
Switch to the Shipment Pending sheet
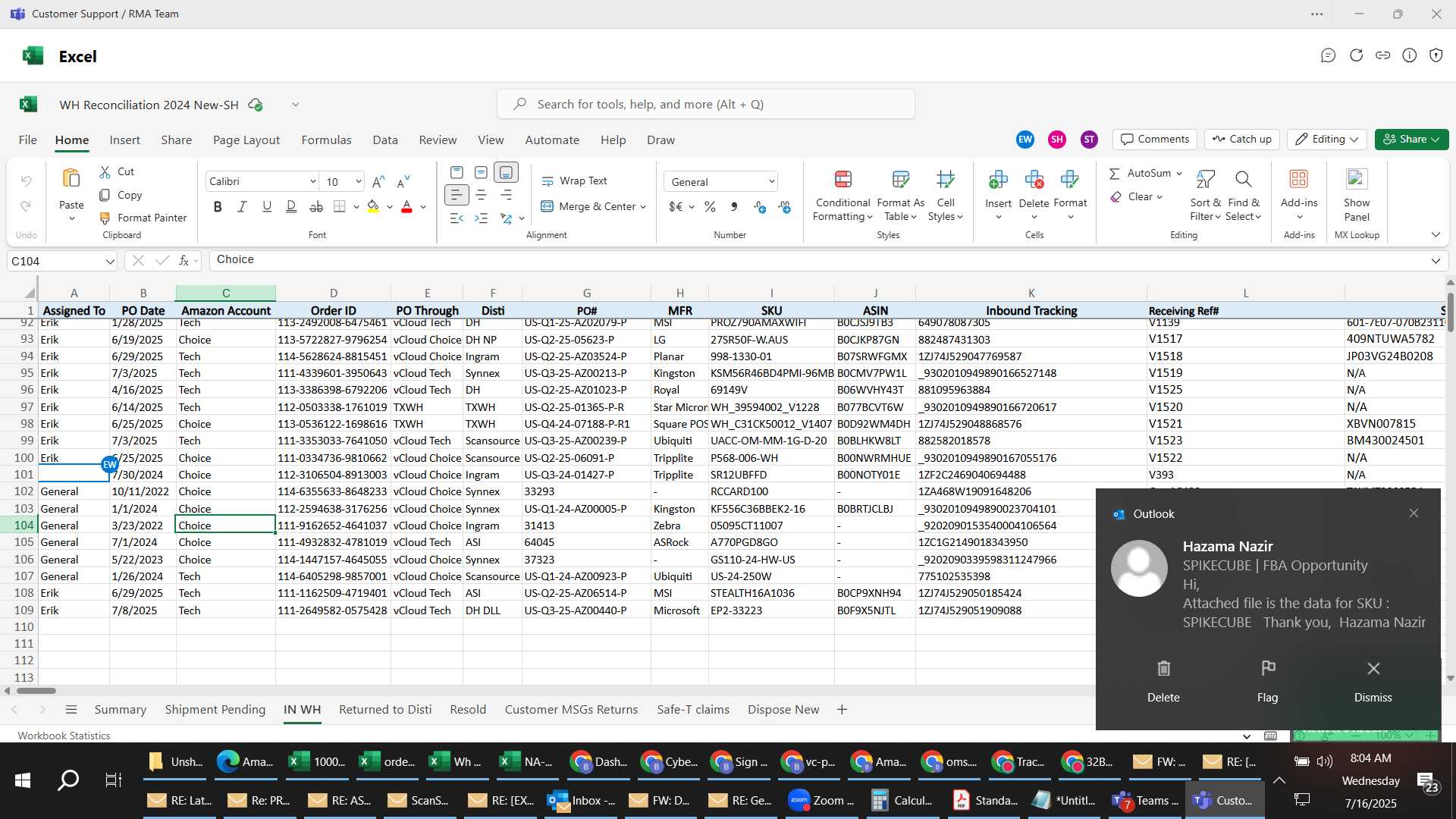point(215,710)
